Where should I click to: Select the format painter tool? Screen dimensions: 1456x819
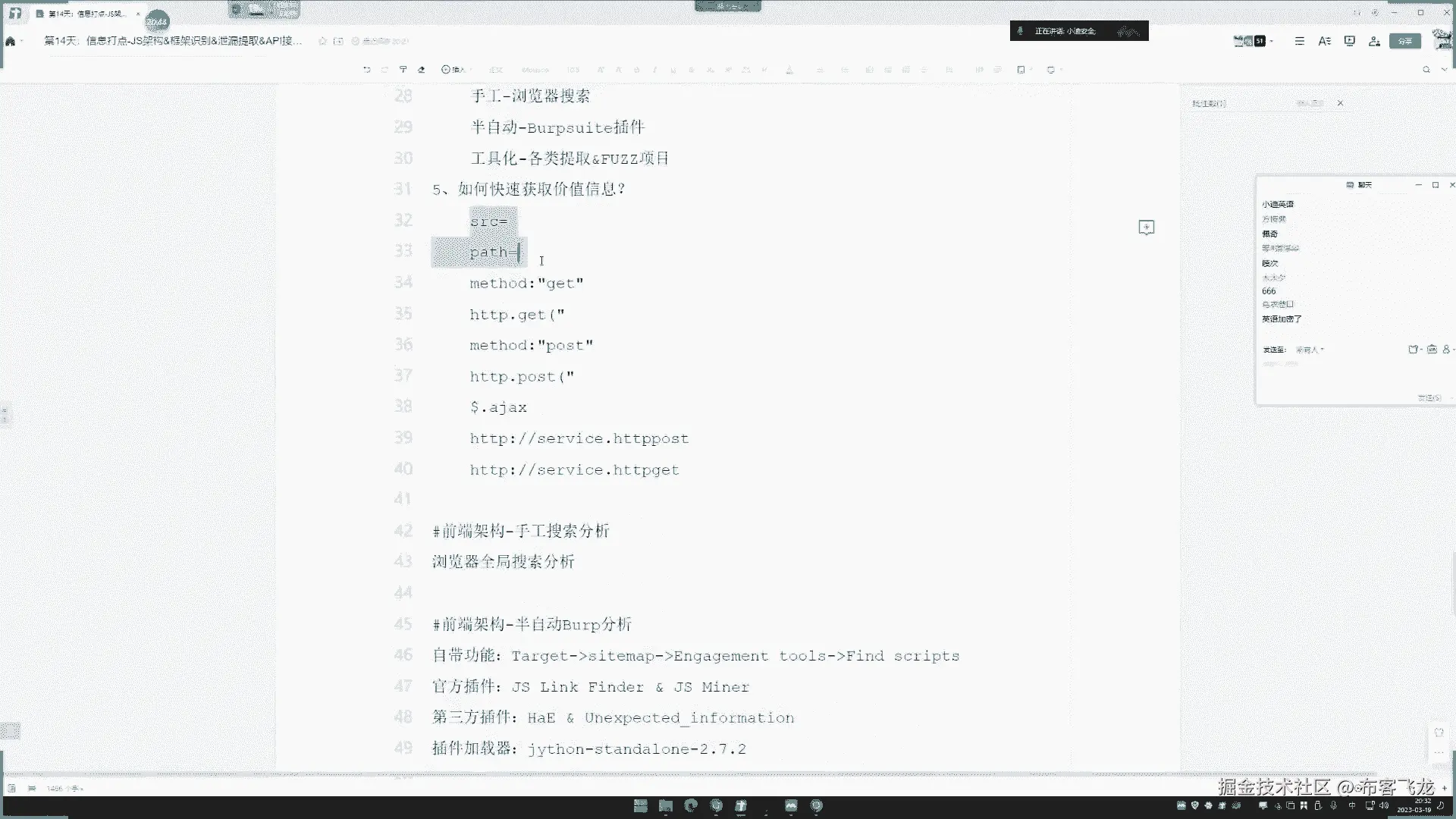pyautogui.click(x=403, y=70)
